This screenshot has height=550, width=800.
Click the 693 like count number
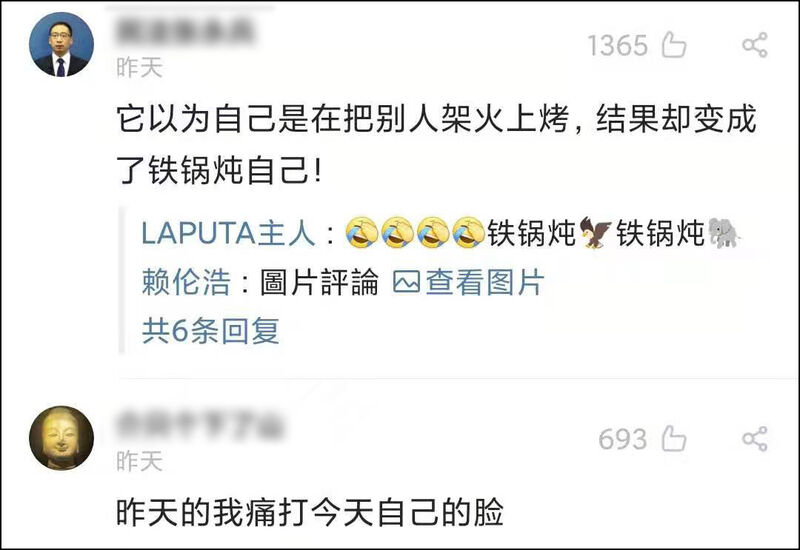pyautogui.click(x=623, y=439)
